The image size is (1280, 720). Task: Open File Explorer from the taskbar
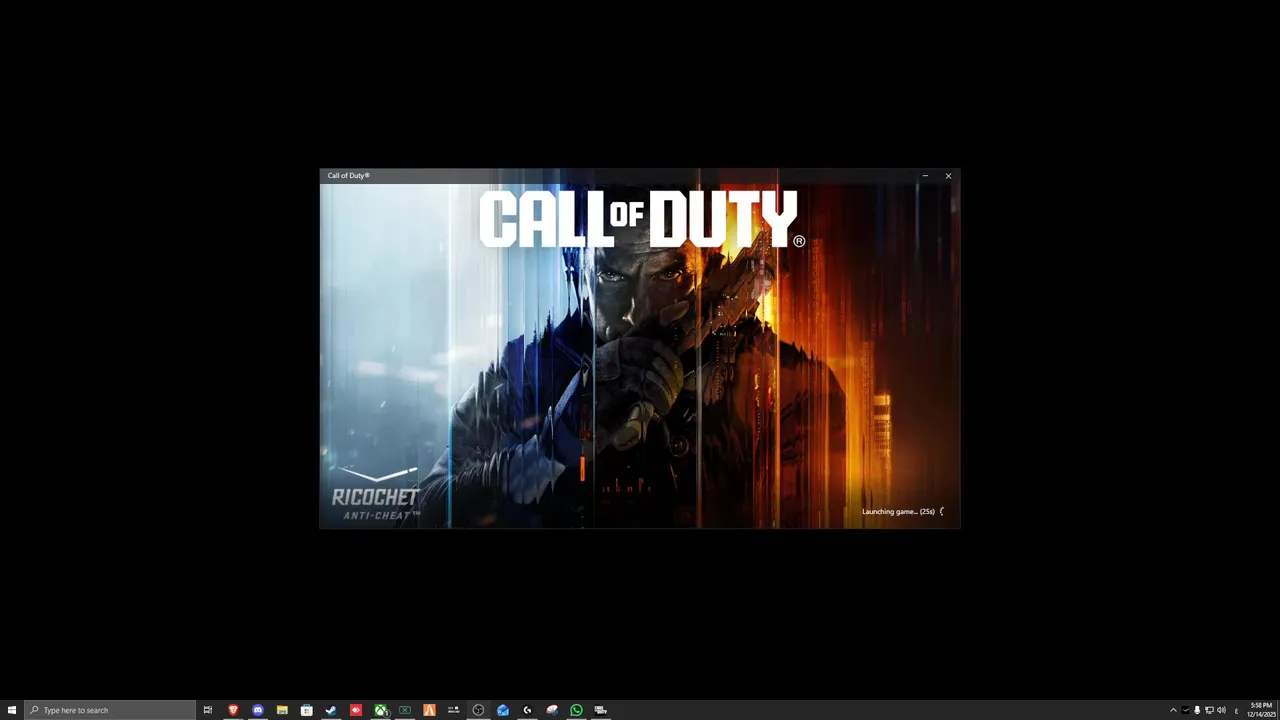pyautogui.click(x=282, y=710)
